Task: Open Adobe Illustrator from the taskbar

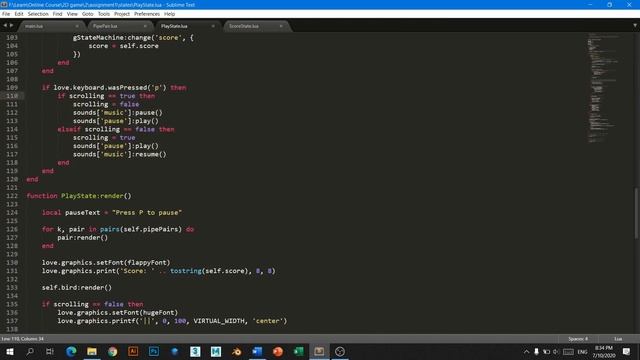Action: (133, 351)
